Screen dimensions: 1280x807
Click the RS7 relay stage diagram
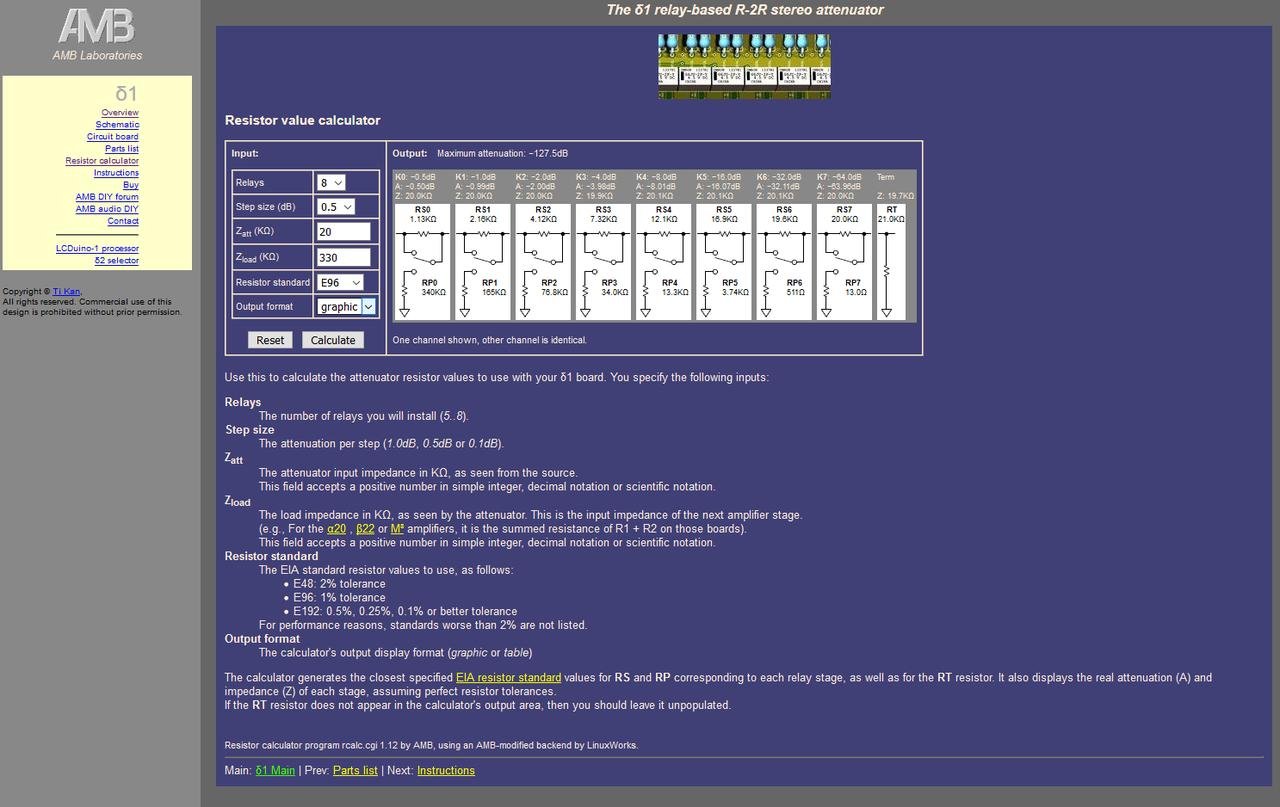click(844, 262)
